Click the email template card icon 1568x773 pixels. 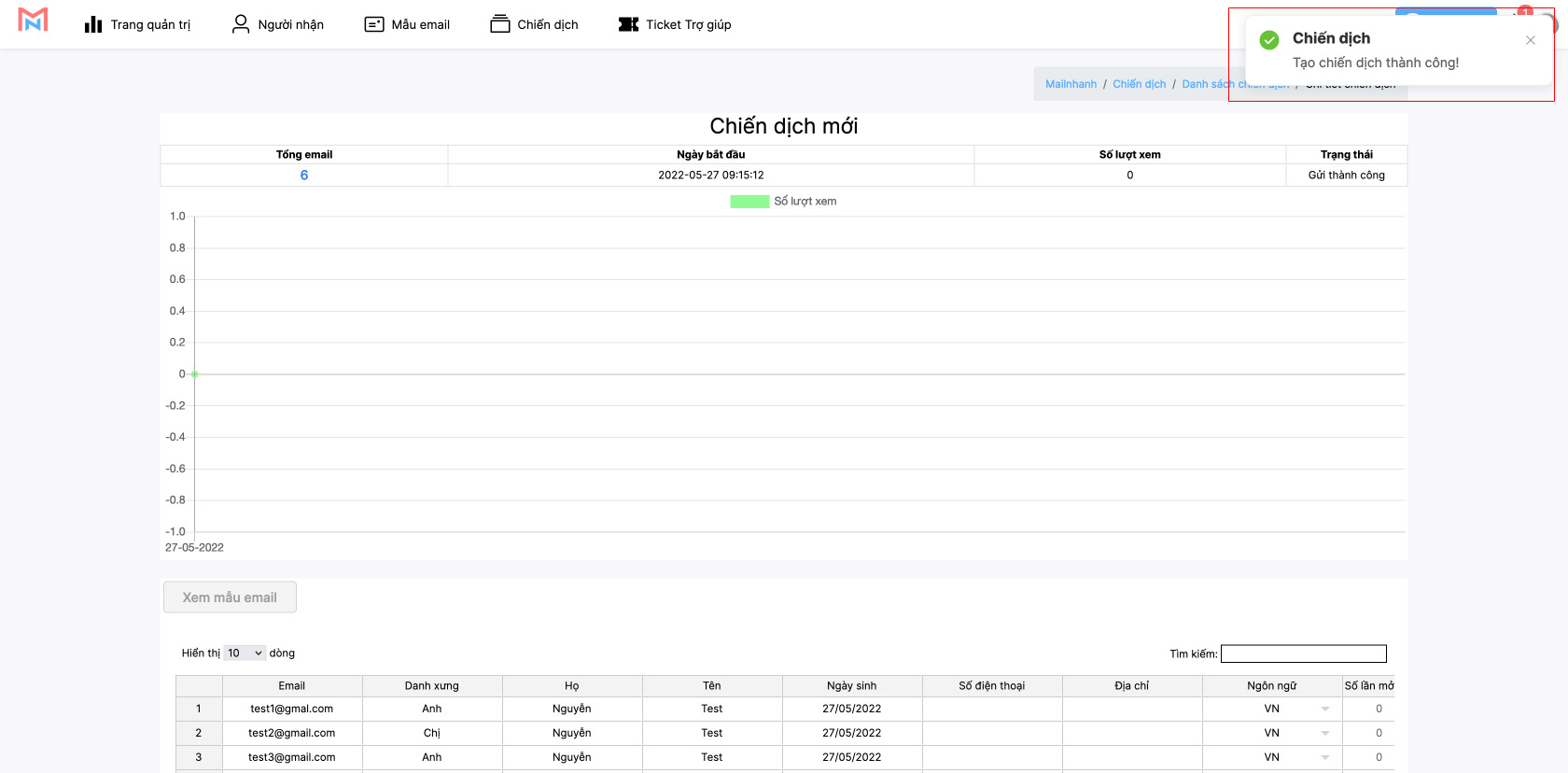(x=374, y=24)
